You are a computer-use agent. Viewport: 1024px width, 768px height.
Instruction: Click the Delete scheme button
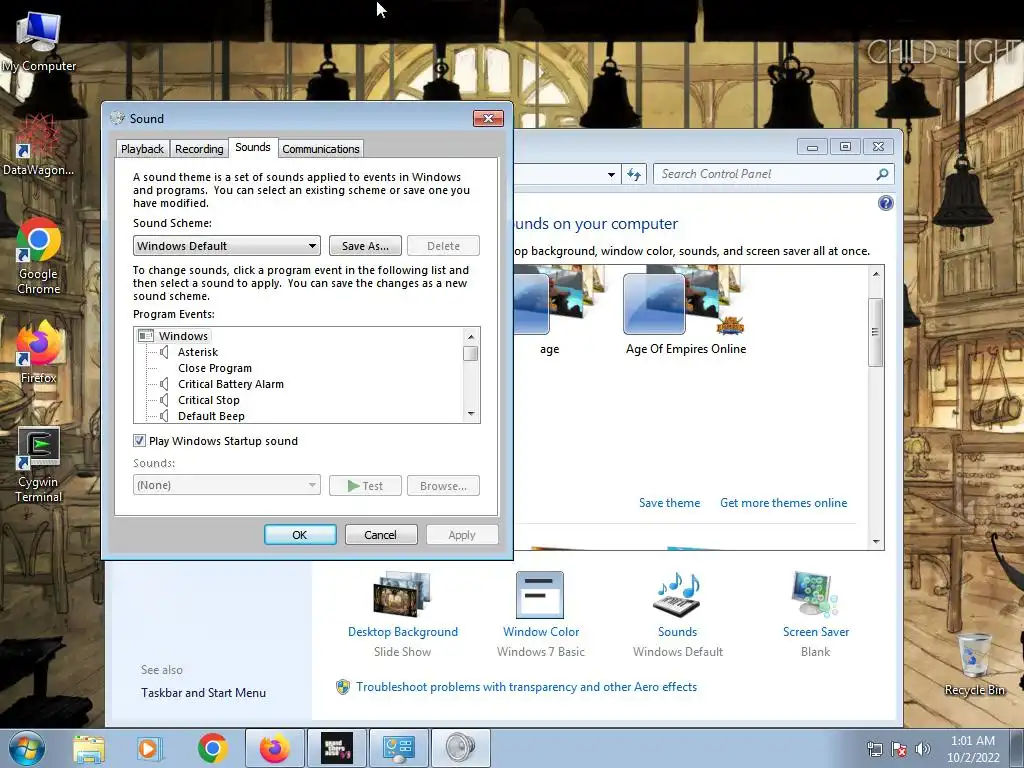pos(443,246)
